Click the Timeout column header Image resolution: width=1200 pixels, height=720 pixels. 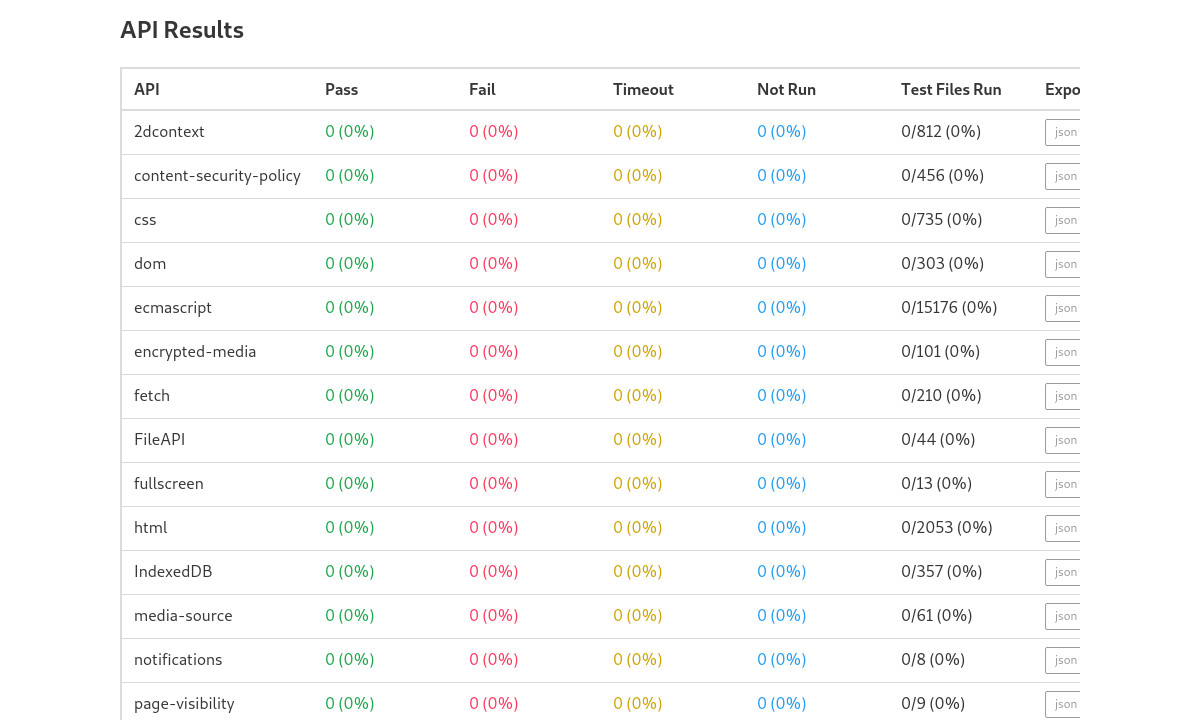click(x=643, y=89)
